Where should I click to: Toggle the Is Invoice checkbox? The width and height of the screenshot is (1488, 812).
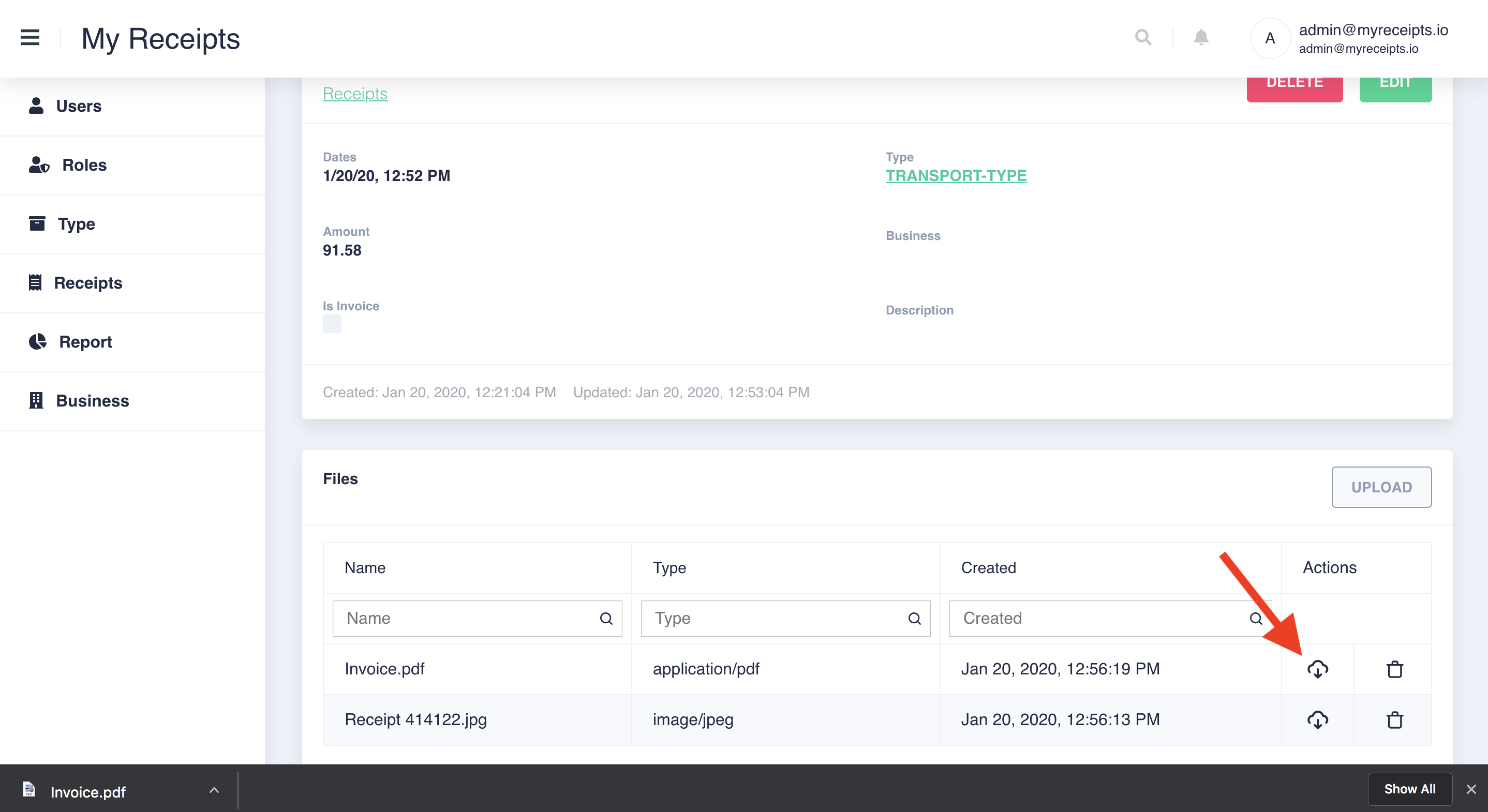(x=332, y=324)
